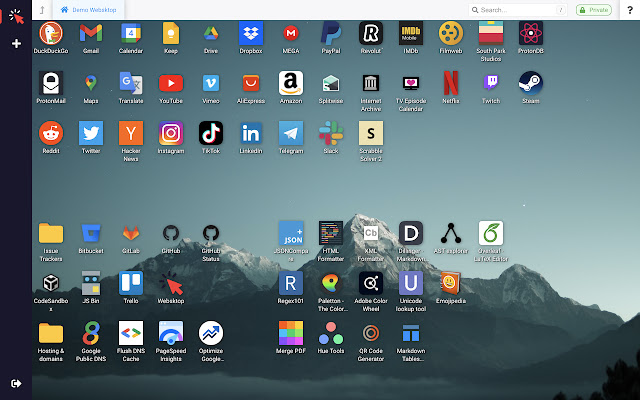The width and height of the screenshot is (640, 400).
Task: Launch the AST explorer icon
Action: click(x=451, y=233)
